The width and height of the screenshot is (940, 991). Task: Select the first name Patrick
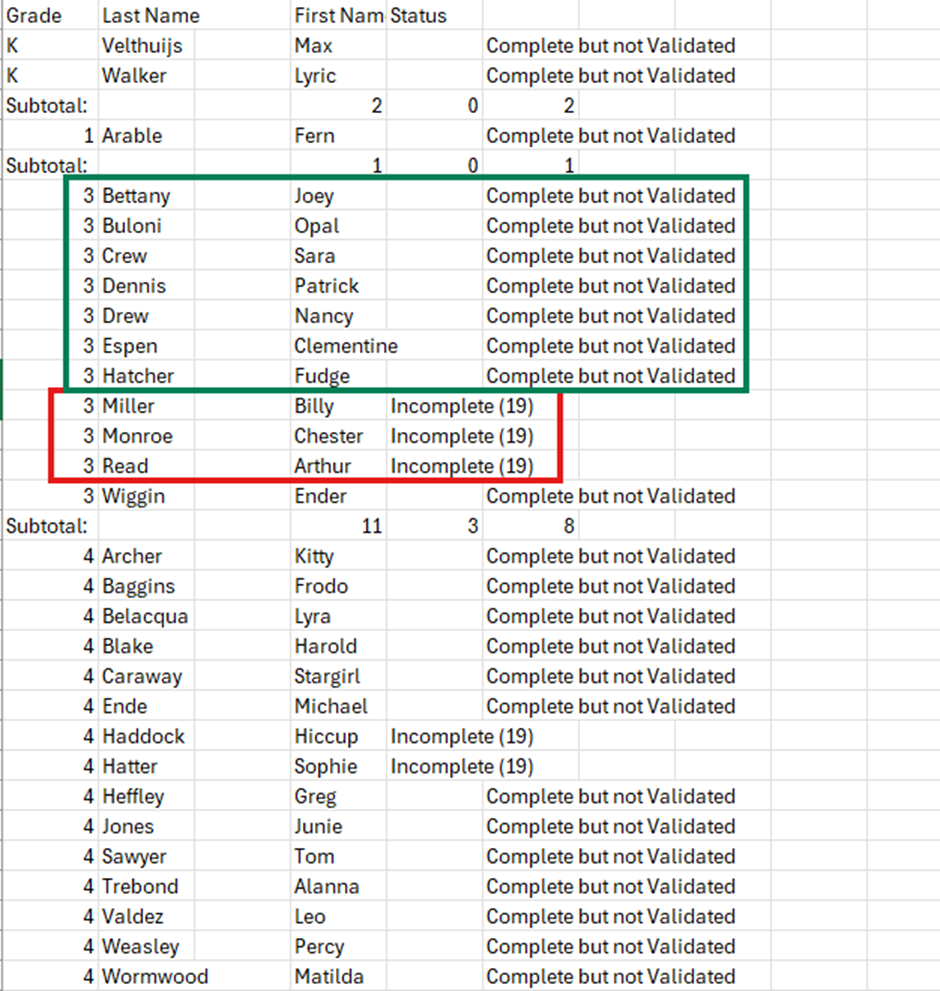tap(338, 286)
